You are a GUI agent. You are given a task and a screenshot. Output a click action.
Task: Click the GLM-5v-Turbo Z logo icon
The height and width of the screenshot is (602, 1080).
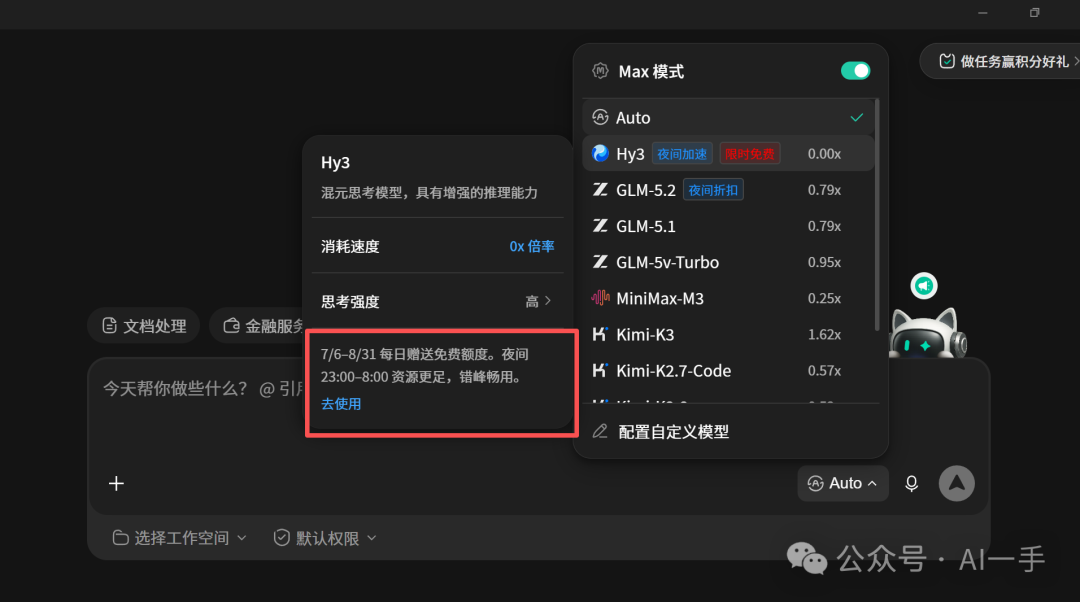tap(600, 262)
